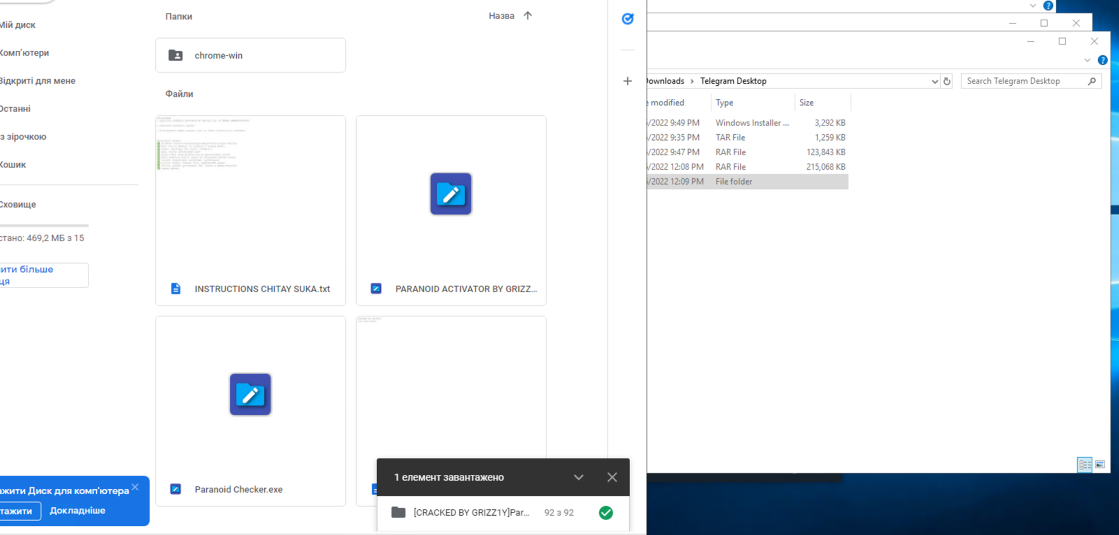Screen dimensions: 1119x535
Task: Select file INSTRUCTIONS CHITAY SUKA.txt by name
Action: coord(262,289)
